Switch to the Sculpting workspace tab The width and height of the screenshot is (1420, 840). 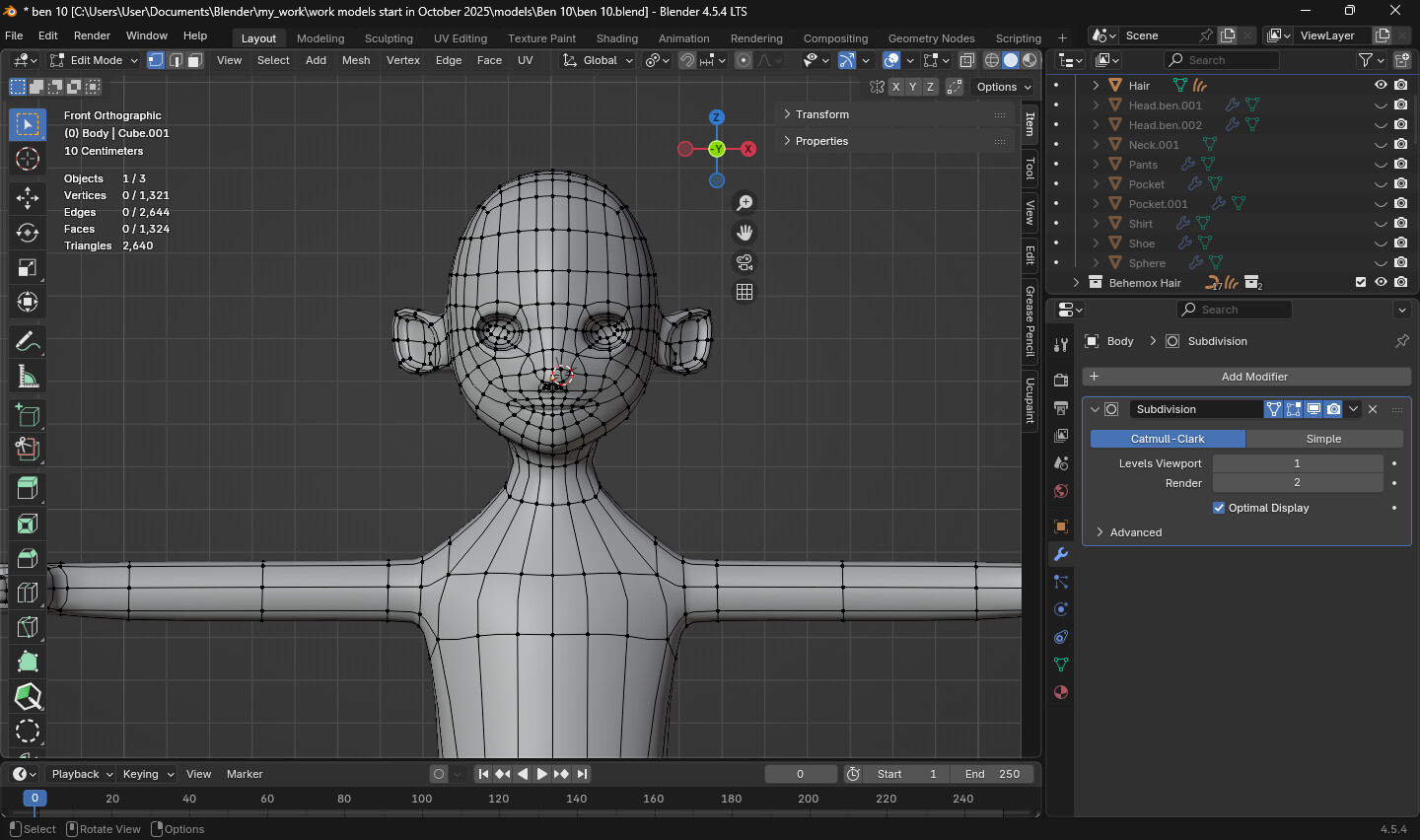(x=389, y=38)
